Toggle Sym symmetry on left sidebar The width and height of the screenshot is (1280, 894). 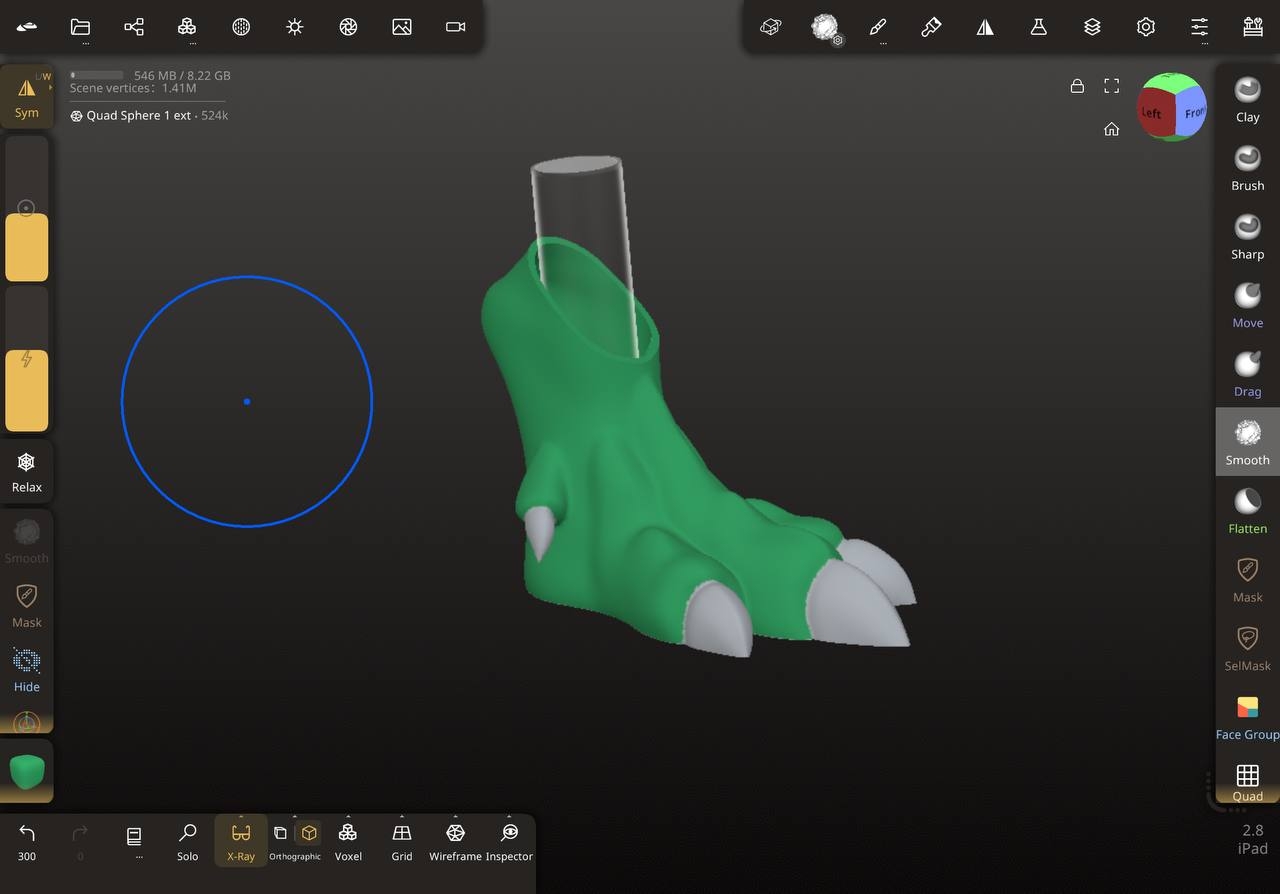27,97
